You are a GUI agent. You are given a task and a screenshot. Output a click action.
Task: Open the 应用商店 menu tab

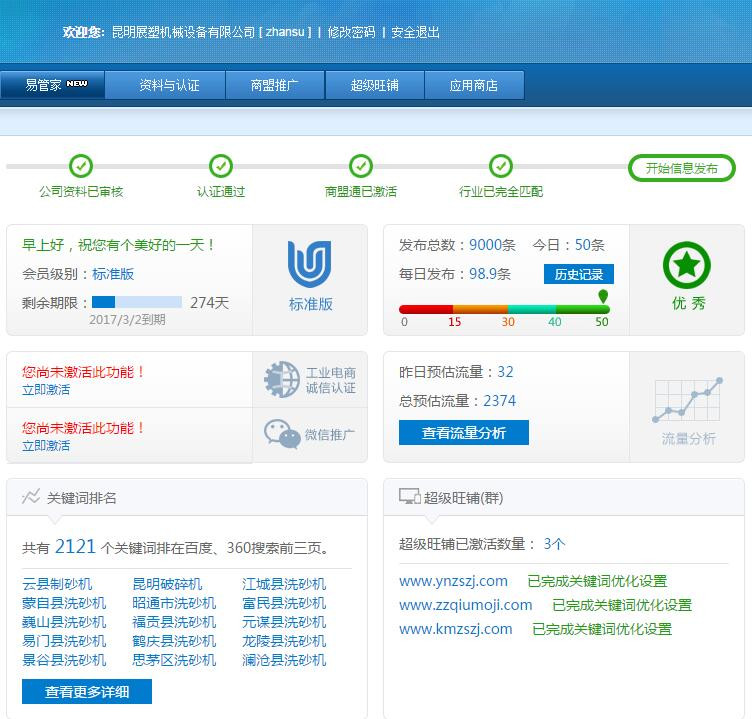(473, 85)
